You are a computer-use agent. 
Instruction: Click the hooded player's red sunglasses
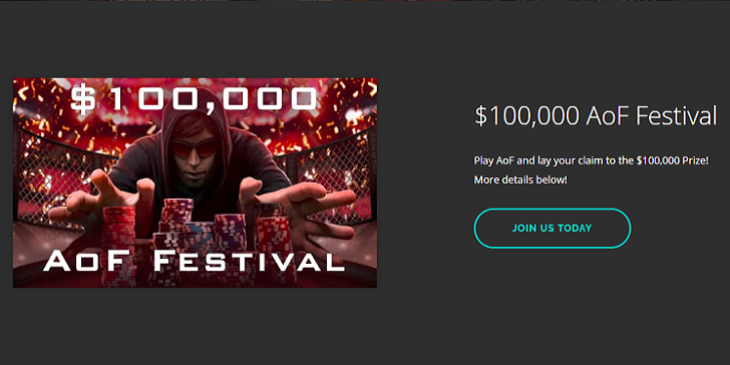pyautogui.click(x=194, y=148)
